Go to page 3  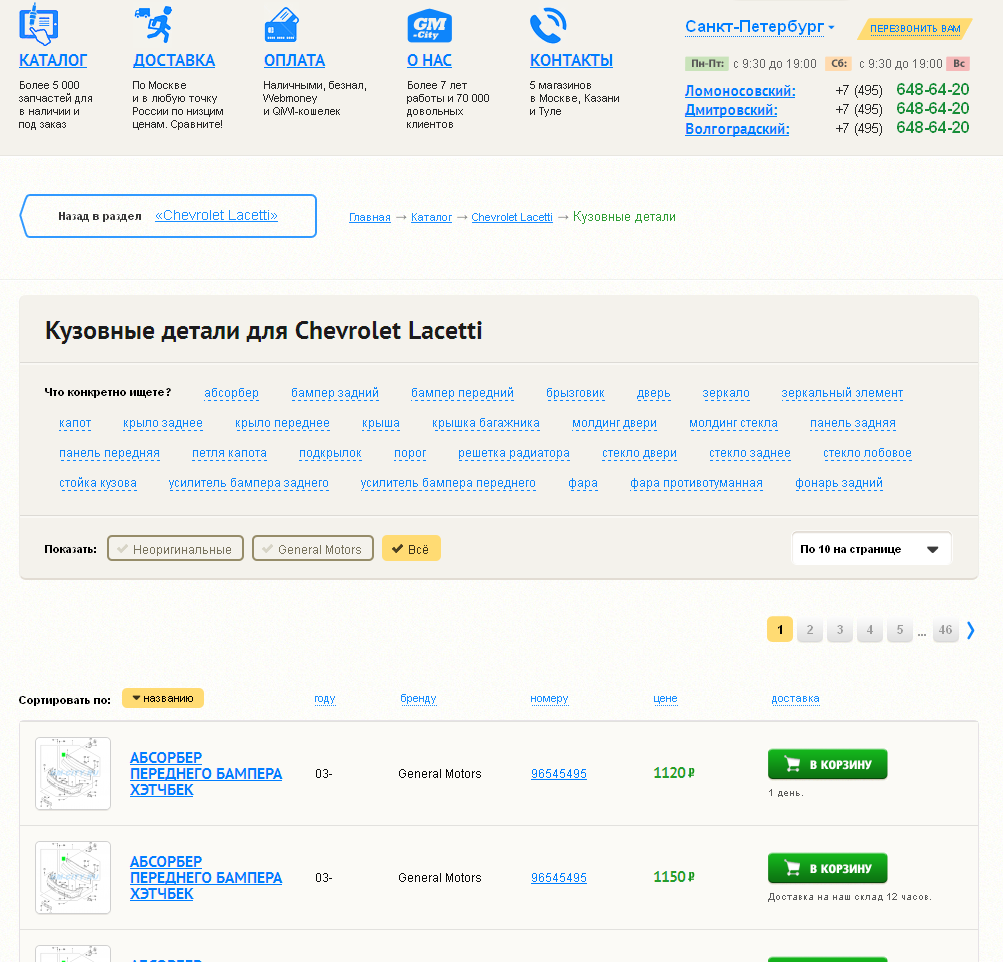click(x=840, y=630)
